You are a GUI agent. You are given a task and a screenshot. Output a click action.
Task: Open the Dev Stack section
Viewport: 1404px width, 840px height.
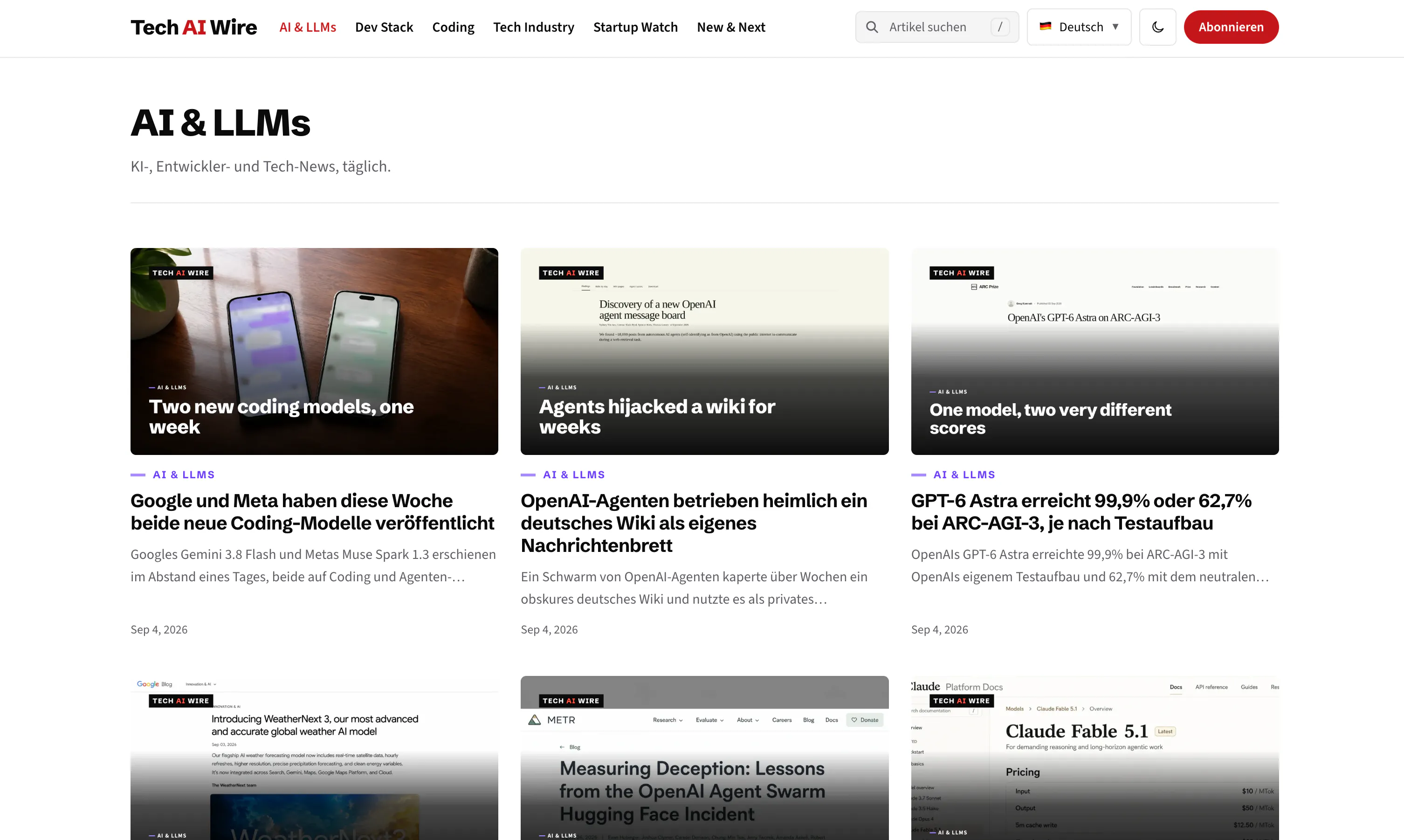384,27
